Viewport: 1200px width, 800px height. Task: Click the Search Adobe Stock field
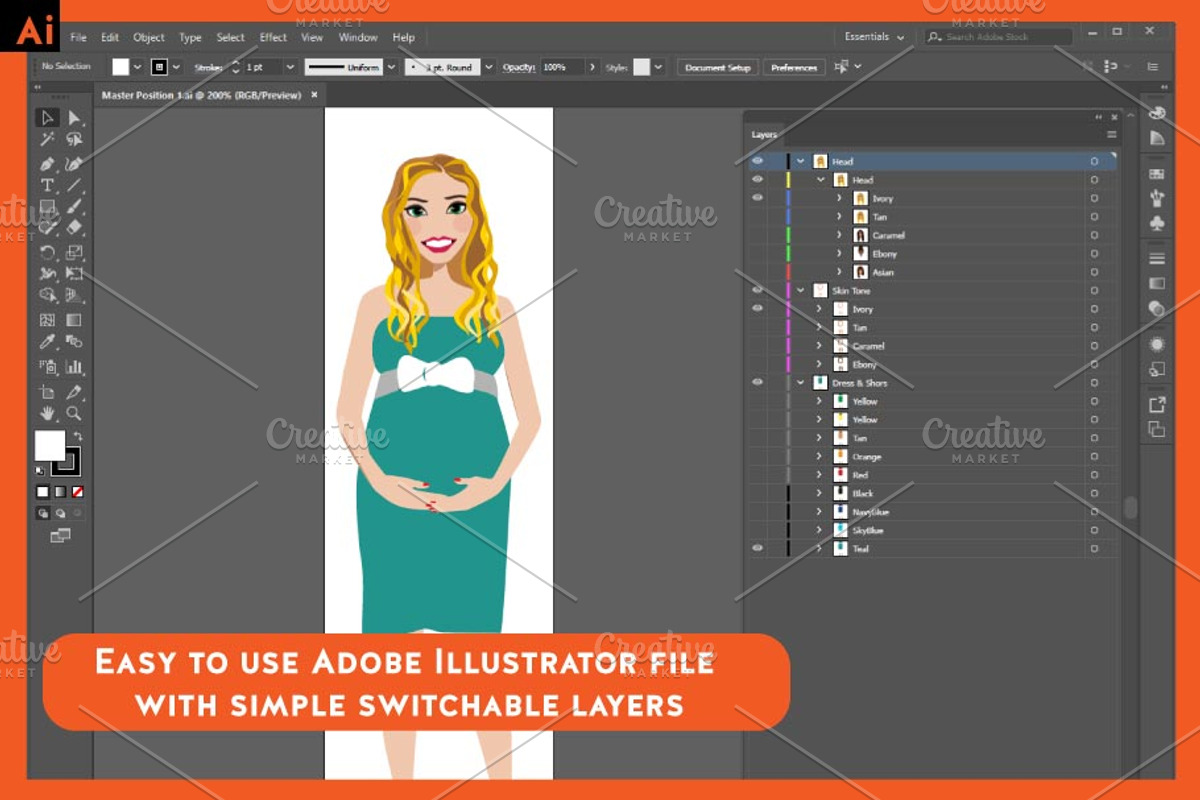click(998, 37)
